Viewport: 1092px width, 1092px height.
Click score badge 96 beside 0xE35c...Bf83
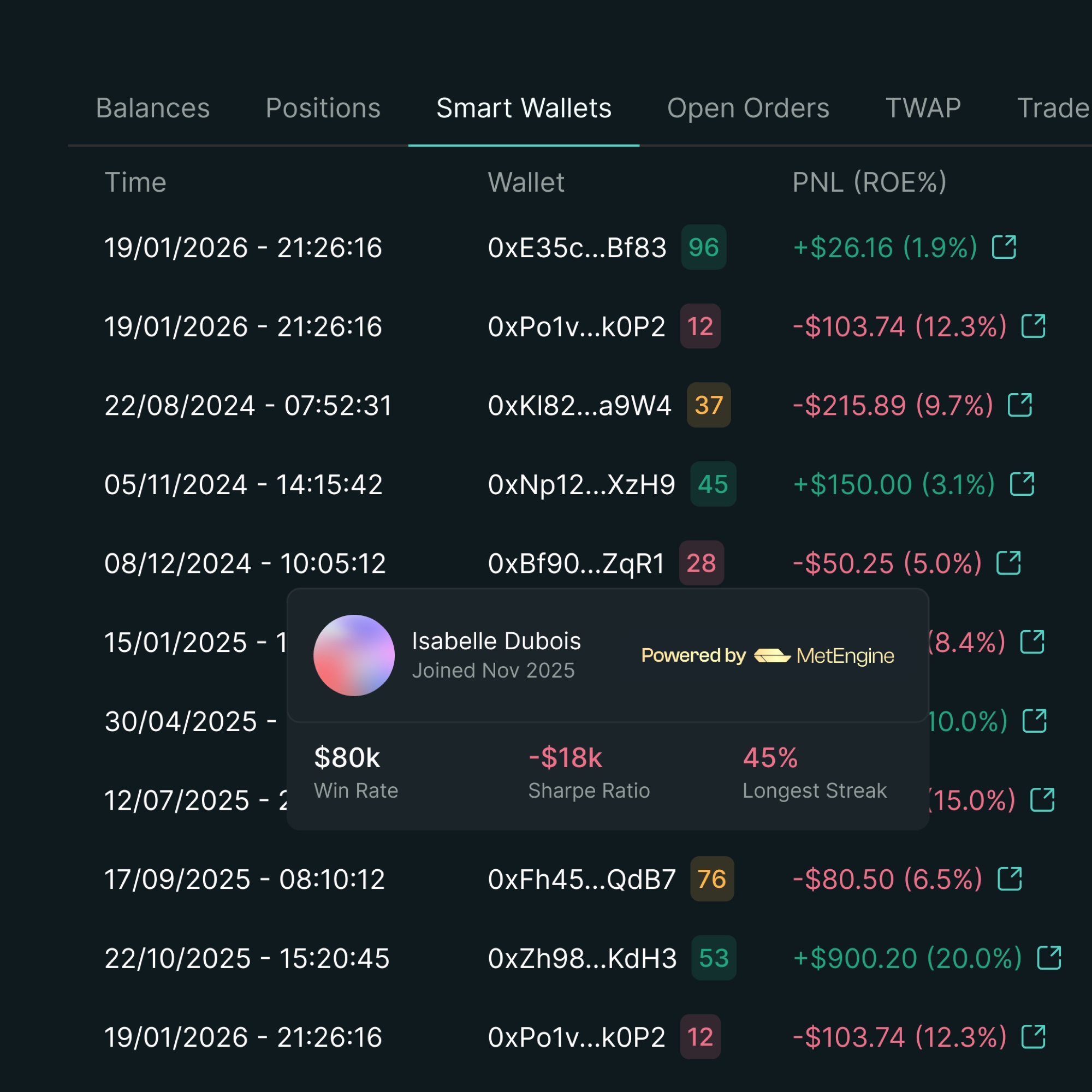tap(704, 247)
